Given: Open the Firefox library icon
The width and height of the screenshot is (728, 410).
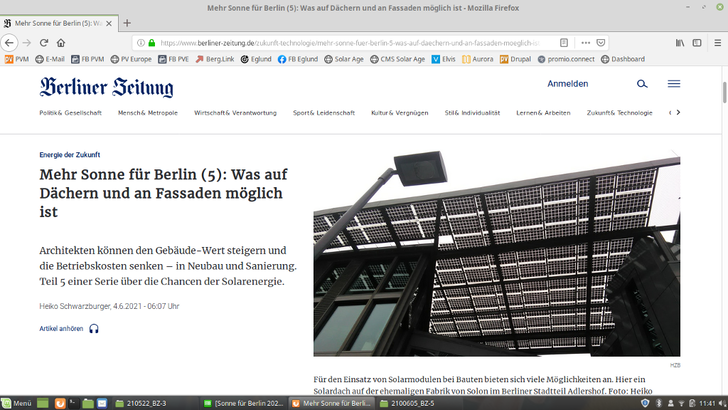Looking at the screenshot, I should 680,43.
